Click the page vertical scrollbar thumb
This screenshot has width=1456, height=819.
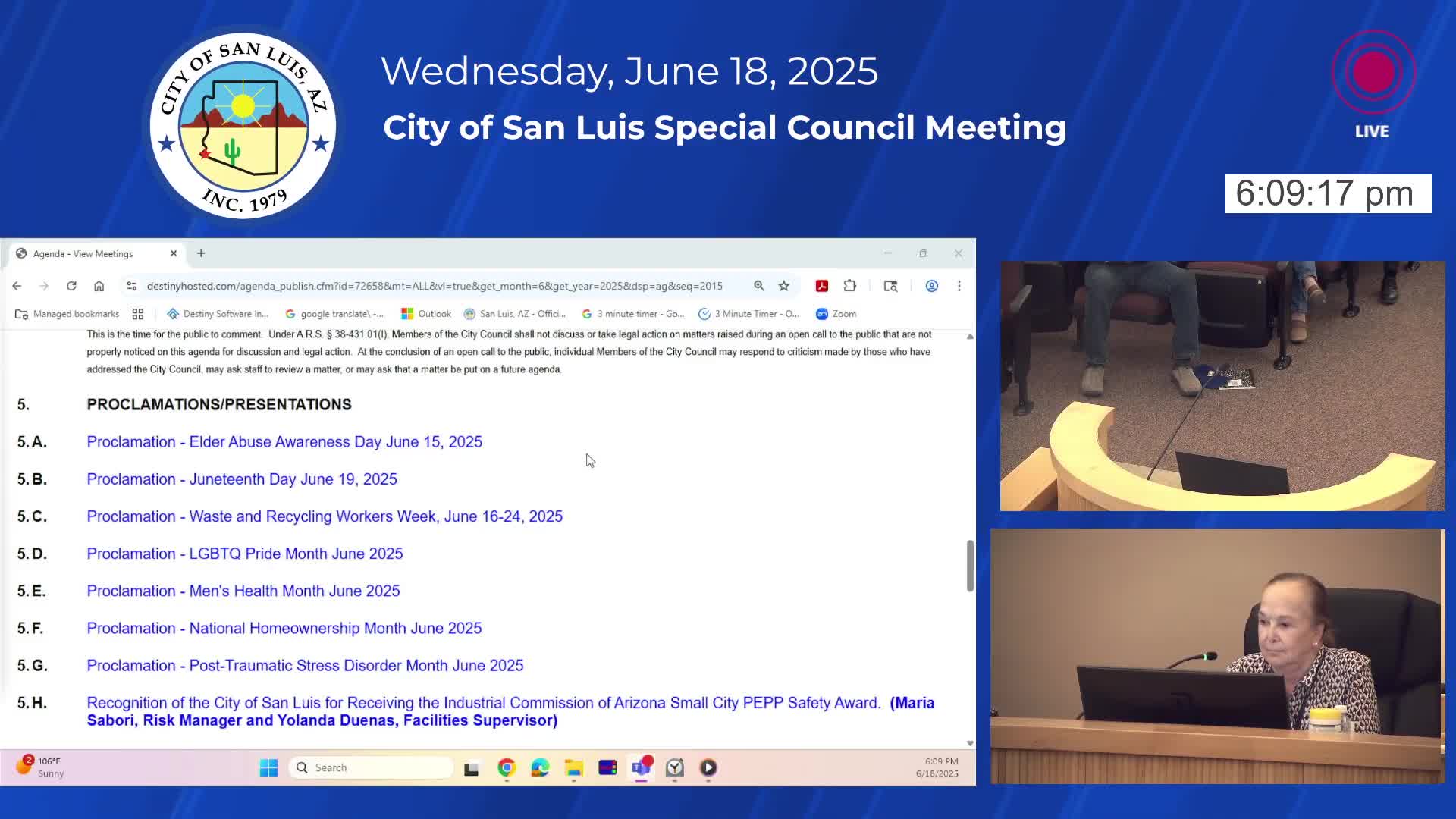click(970, 566)
